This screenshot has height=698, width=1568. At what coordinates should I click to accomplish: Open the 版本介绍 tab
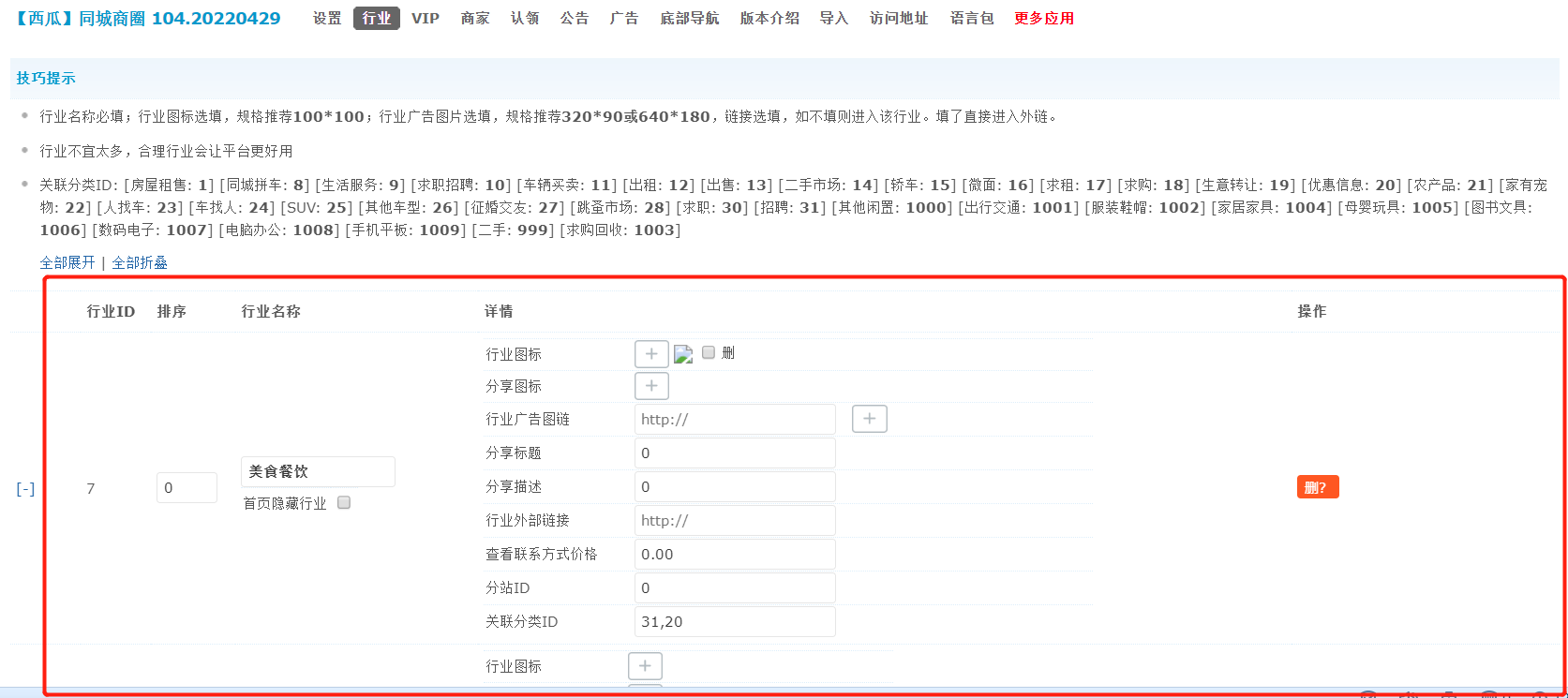click(x=769, y=18)
